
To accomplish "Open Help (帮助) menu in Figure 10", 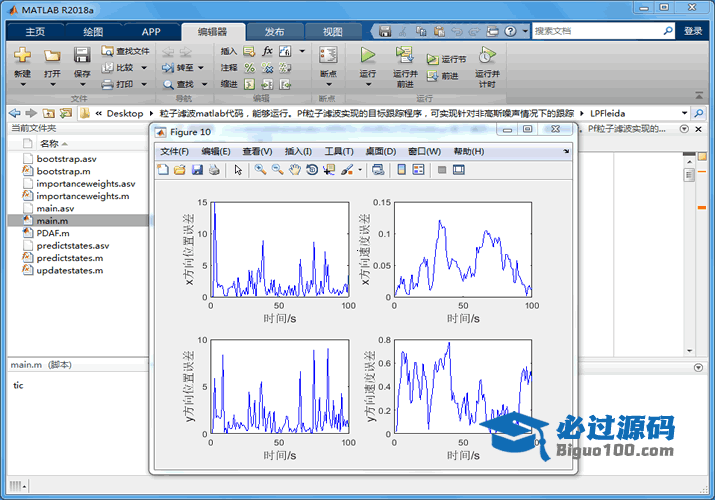I will (469, 151).
